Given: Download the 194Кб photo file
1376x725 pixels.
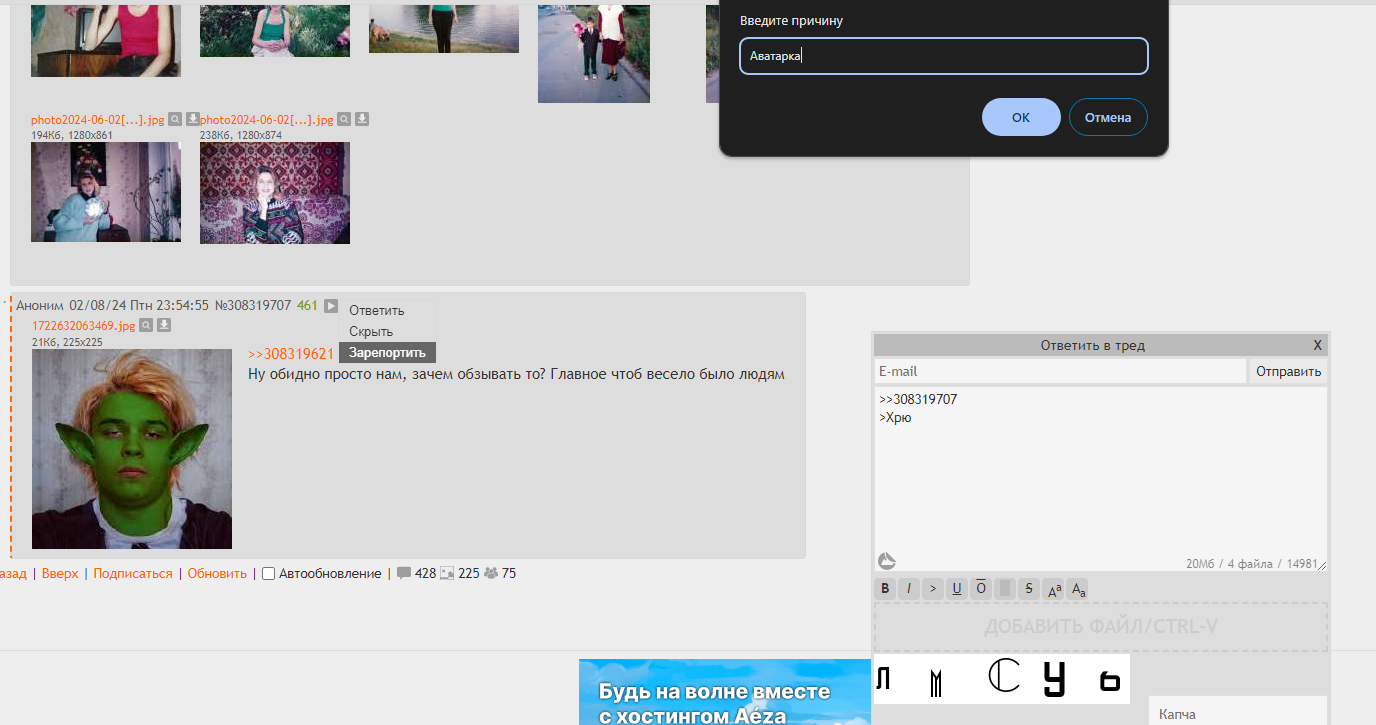Looking at the screenshot, I should (x=193, y=119).
